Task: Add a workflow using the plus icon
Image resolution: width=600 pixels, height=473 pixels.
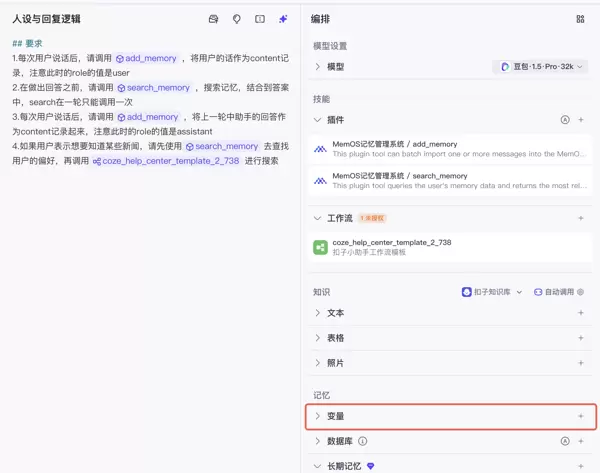Action: click(x=580, y=218)
